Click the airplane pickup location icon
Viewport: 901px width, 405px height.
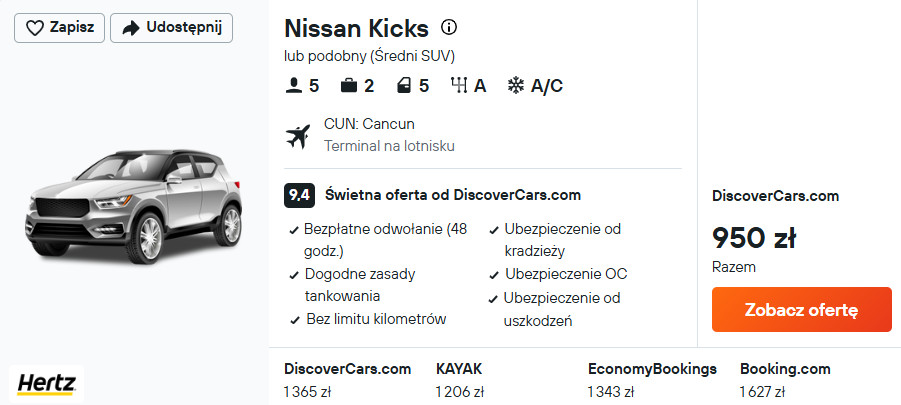click(298, 135)
